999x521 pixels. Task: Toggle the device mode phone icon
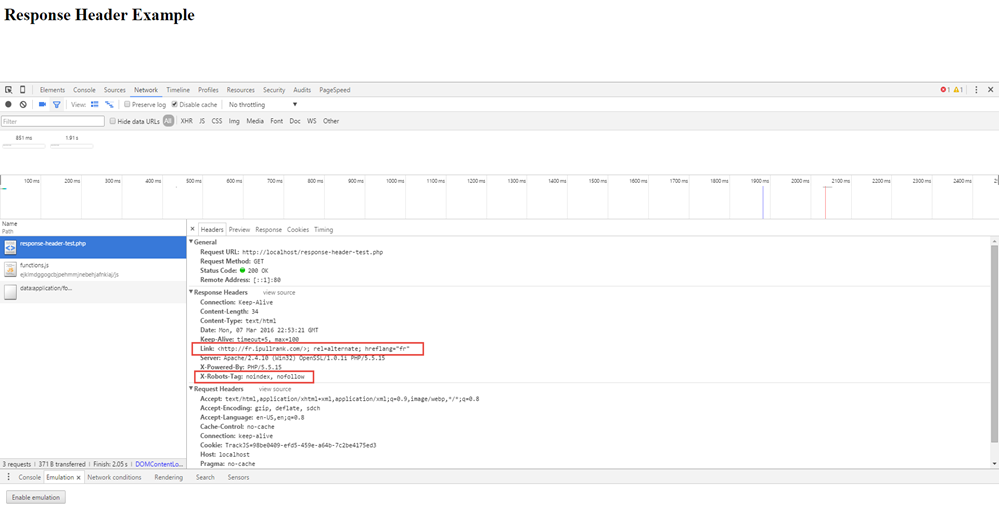click(x=23, y=90)
